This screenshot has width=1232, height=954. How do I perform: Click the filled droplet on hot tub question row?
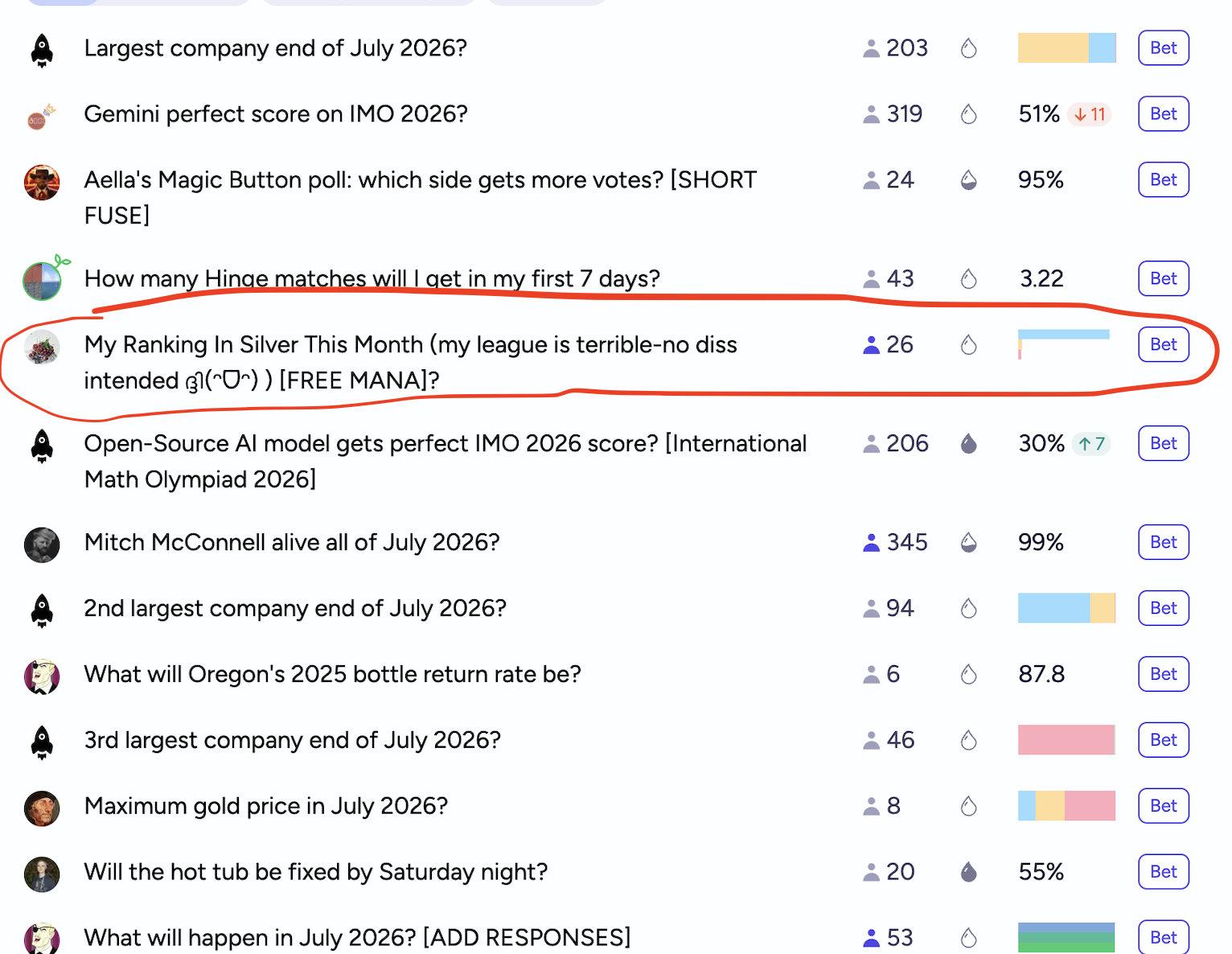[x=969, y=872]
